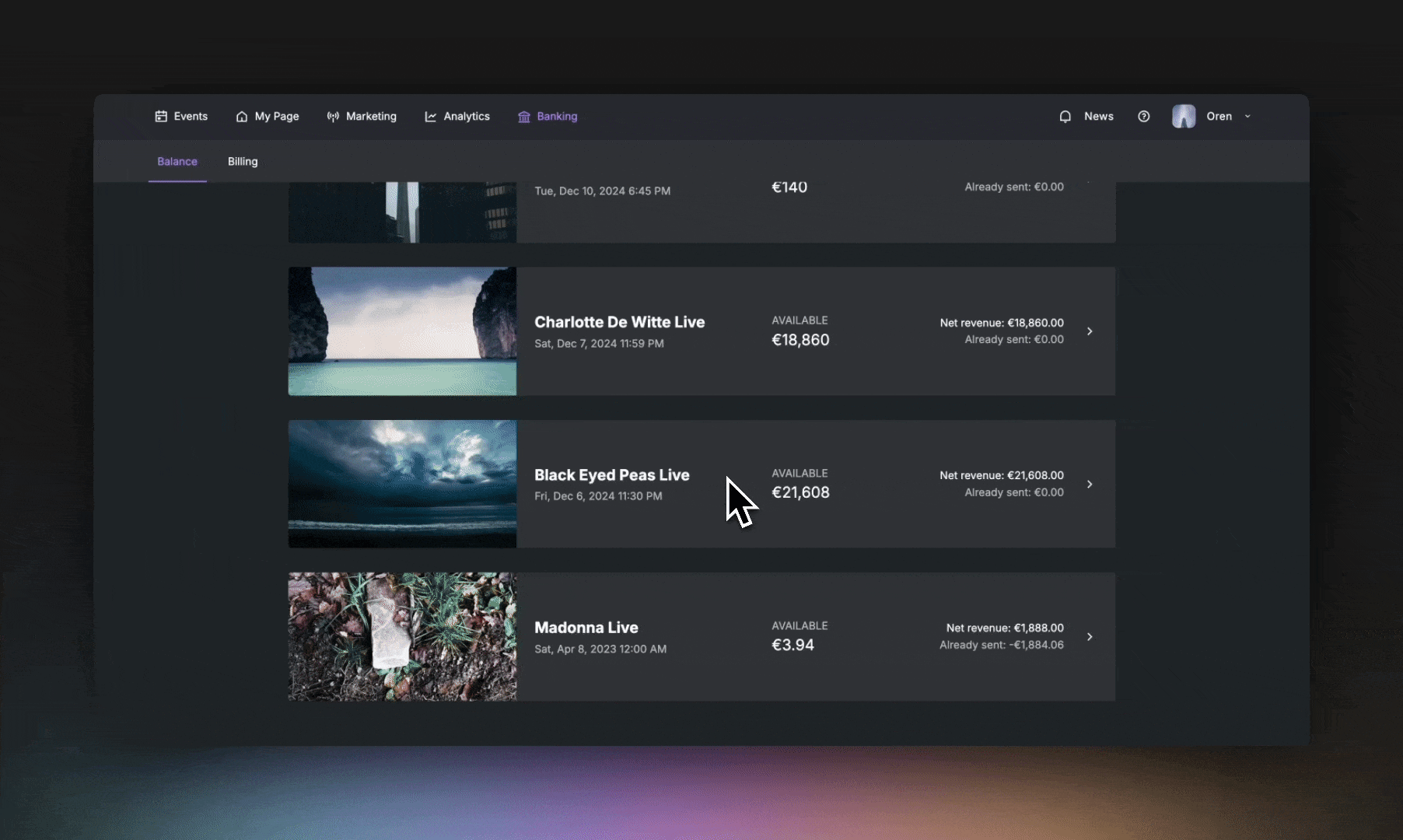This screenshot has width=1403, height=840.
Task: Click the Oren username label
Action: (x=1219, y=117)
